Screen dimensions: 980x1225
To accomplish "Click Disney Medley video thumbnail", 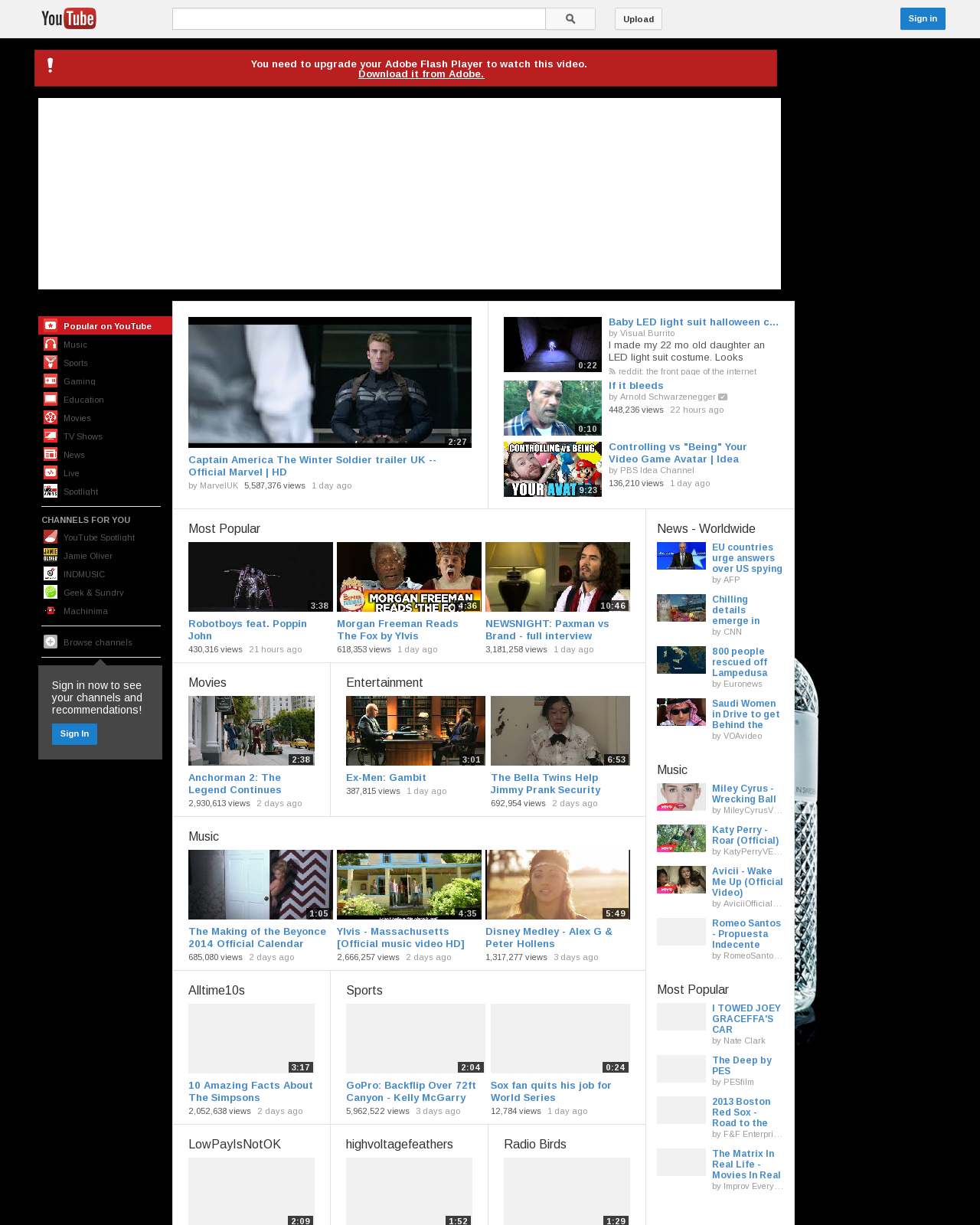I will (x=557, y=884).
